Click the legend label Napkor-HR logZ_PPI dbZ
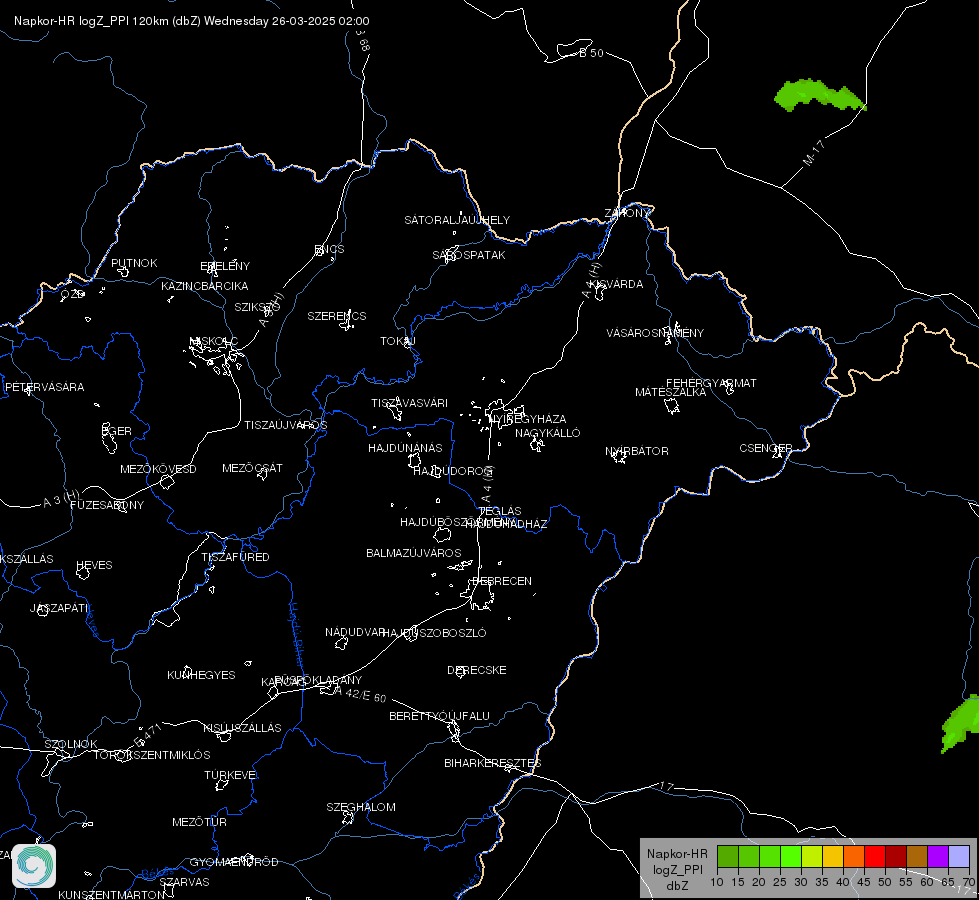The image size is (979, 900). click(x=677, y=869)
